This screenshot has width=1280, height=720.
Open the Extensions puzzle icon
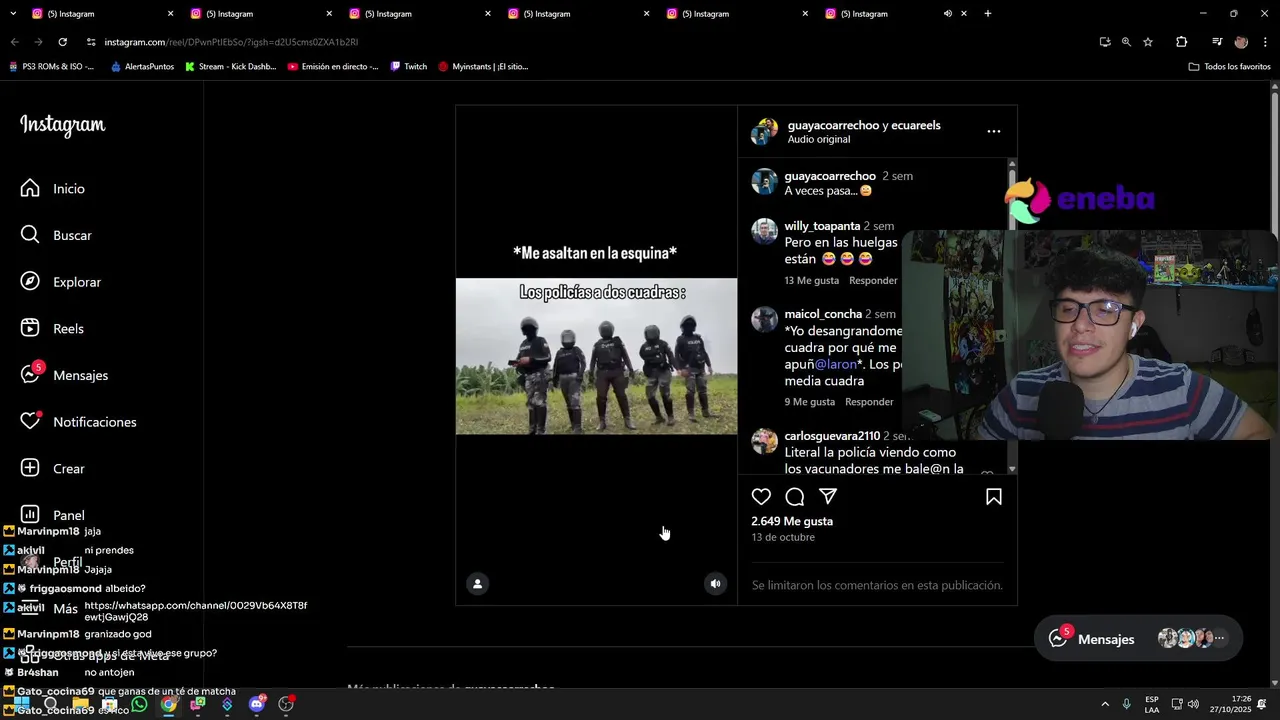pyautogui.click(x=1181, y=42)
